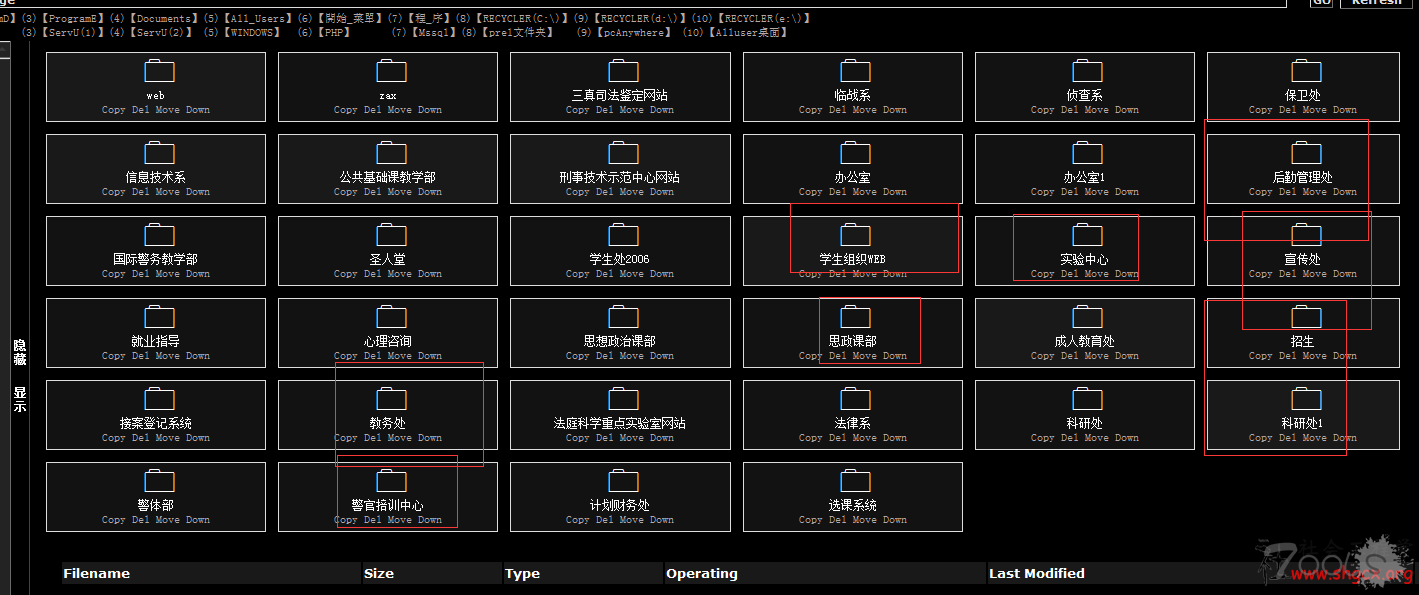
Task: Click Del under the 圣人堂 folder
Action: [372, 274]
